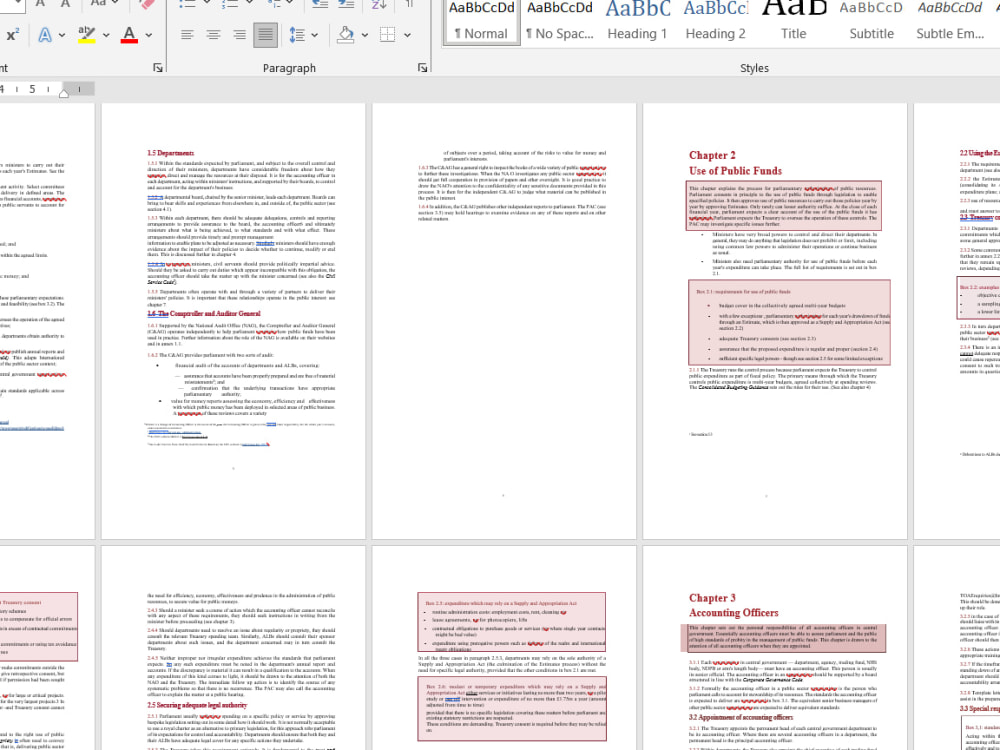Apply superscript formatting
The height and width of the screenshot is (750, 1000).
[x=11, y=35]
